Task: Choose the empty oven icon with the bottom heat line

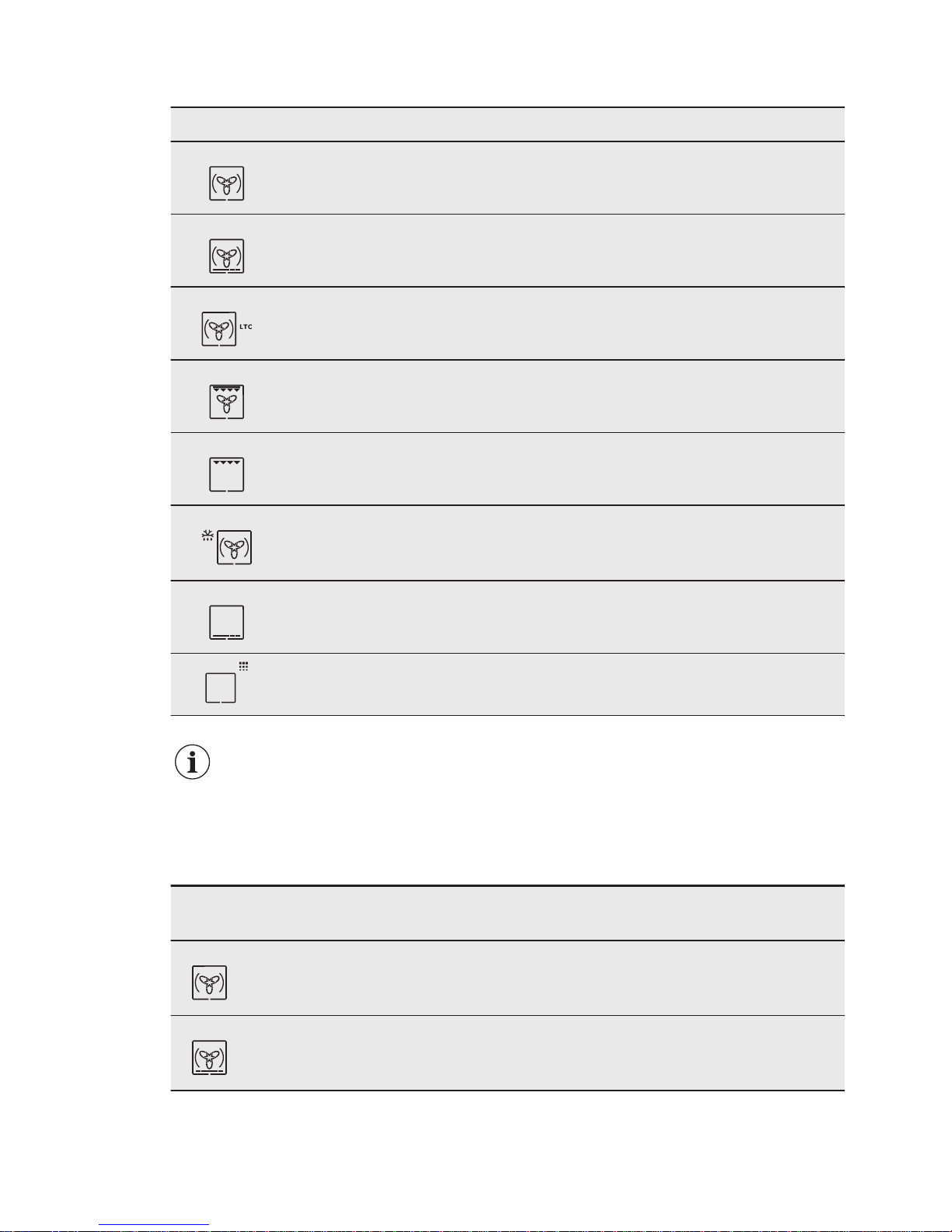Action: click(227, 622)
